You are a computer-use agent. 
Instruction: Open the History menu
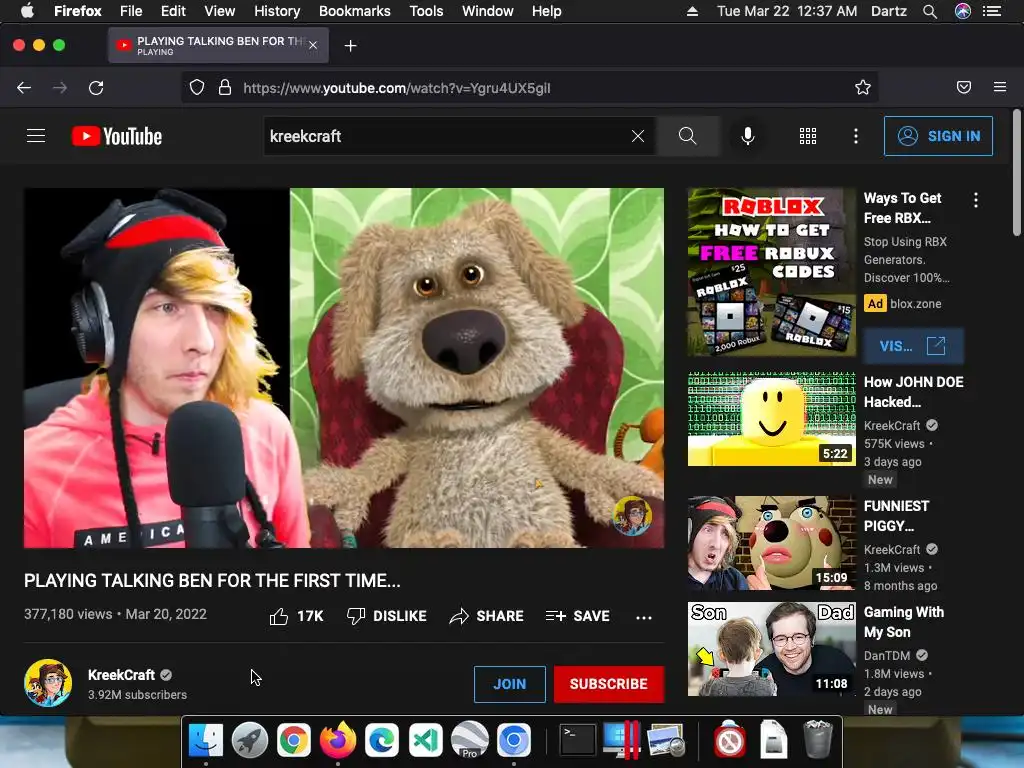[x=277, y=11]
